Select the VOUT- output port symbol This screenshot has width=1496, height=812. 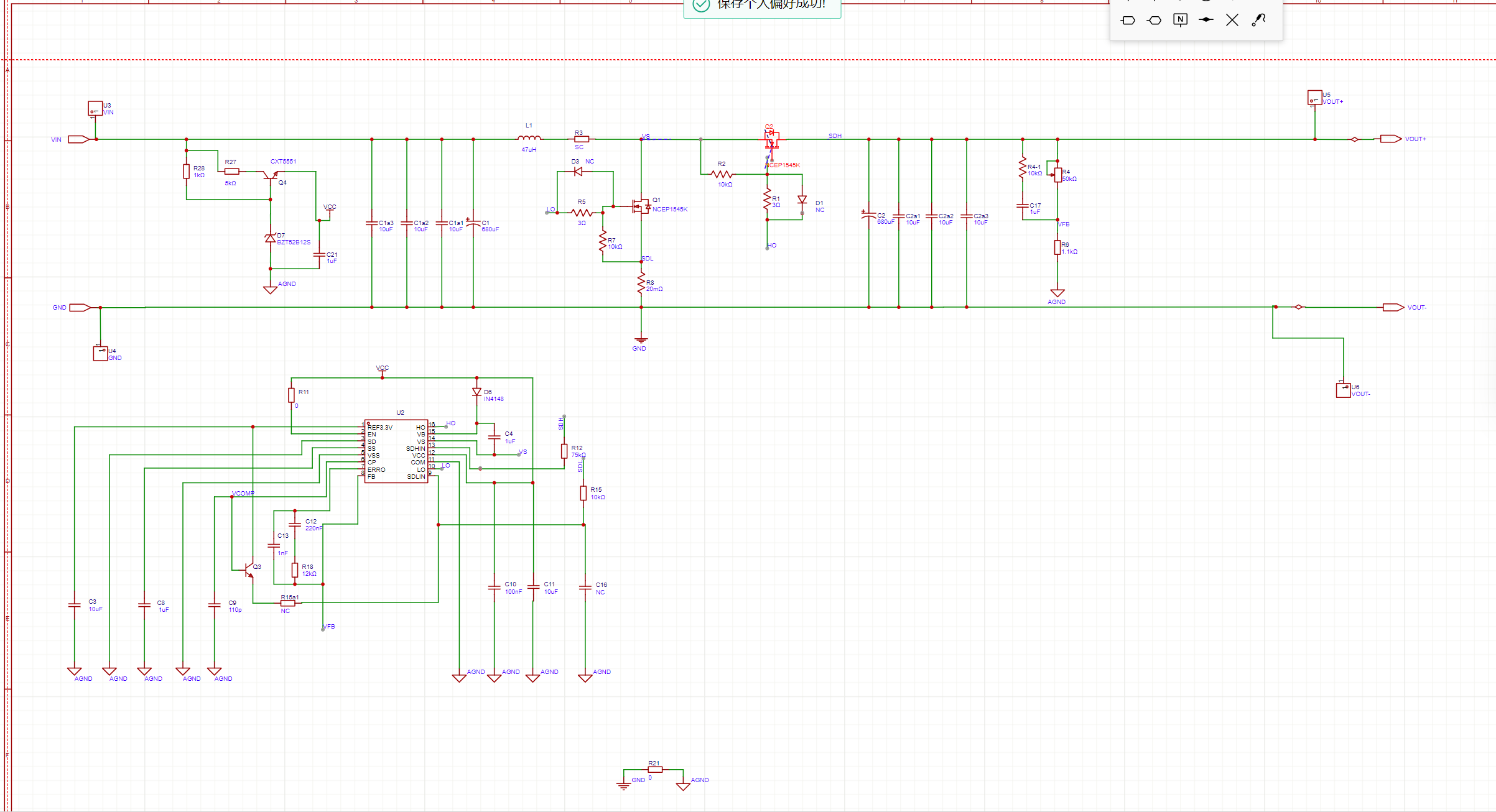point(1393,307)
